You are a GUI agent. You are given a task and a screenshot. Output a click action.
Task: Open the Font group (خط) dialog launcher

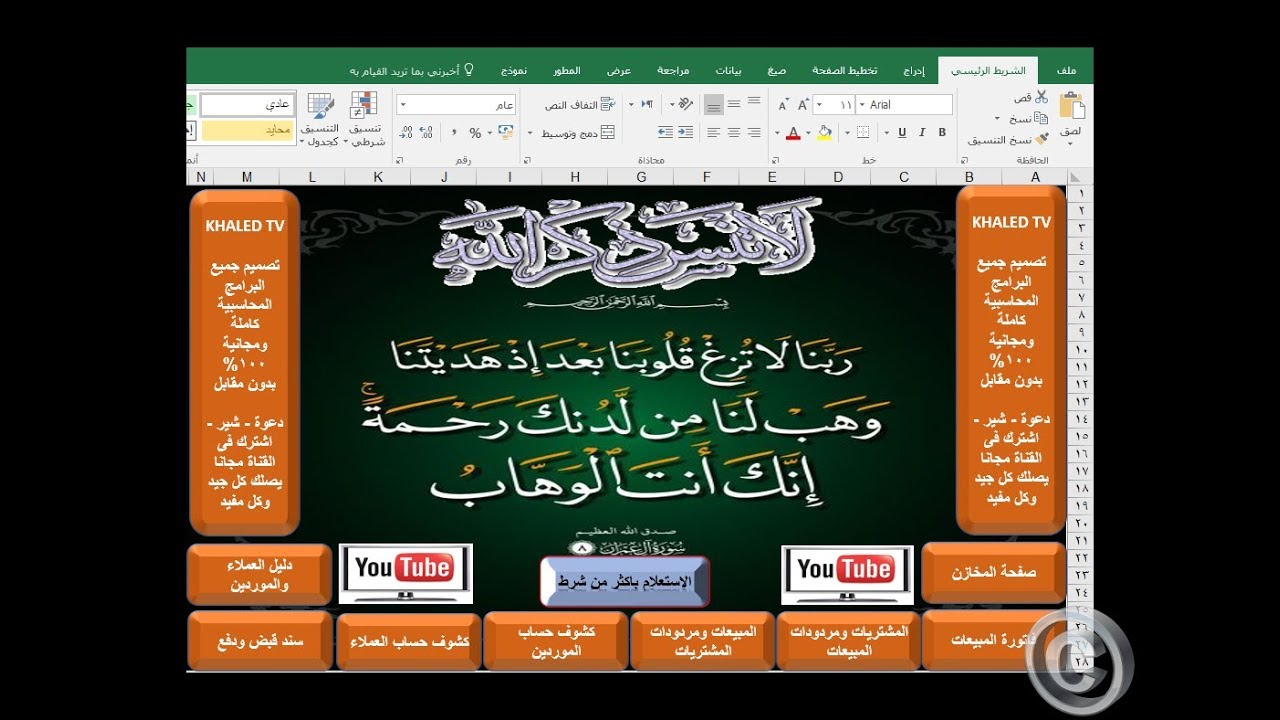(x=775, y=160)
